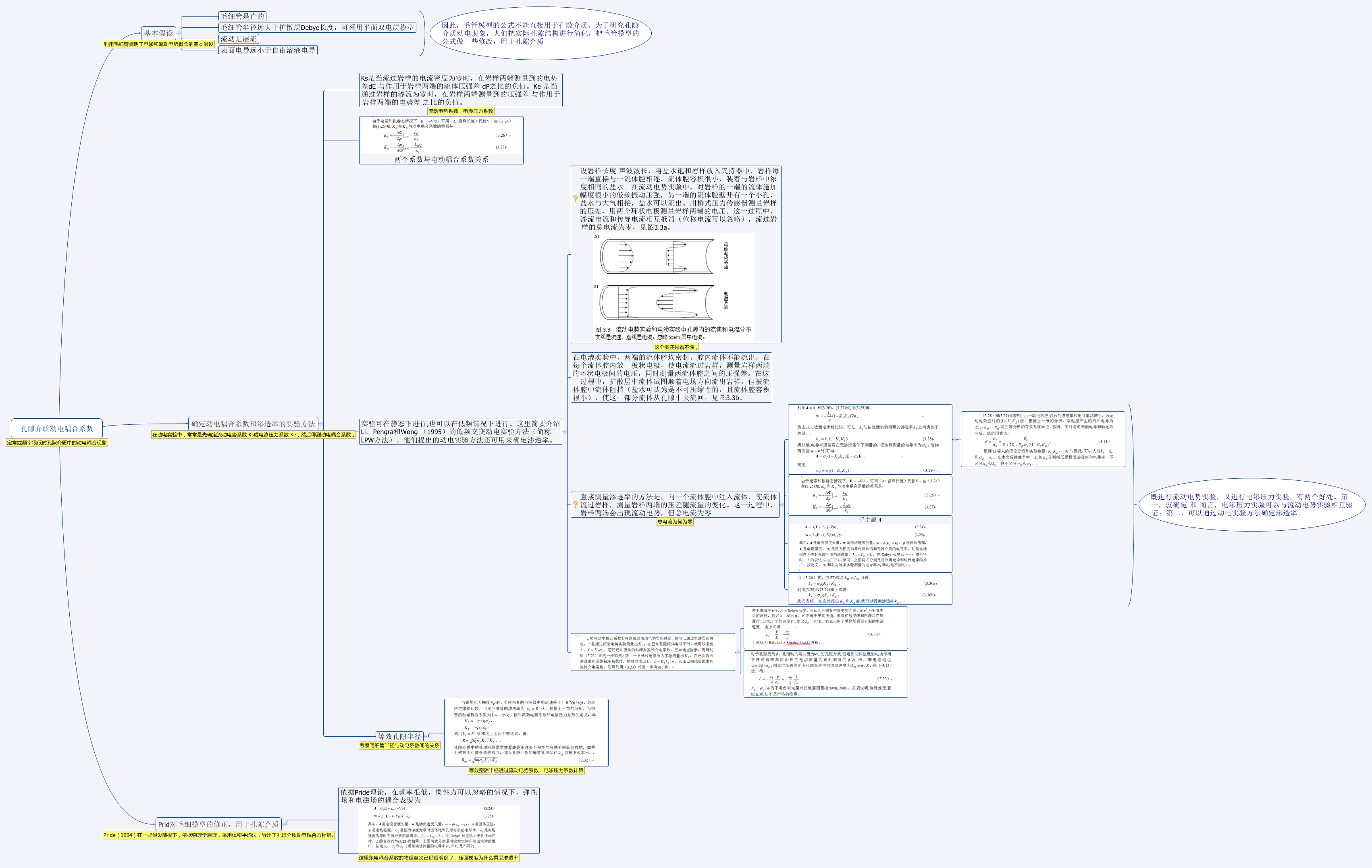Select Helmholtz-Smoluchowski equation node 3.15
This screenshot has width=1372, height=868.
click(x=825, y=627)
